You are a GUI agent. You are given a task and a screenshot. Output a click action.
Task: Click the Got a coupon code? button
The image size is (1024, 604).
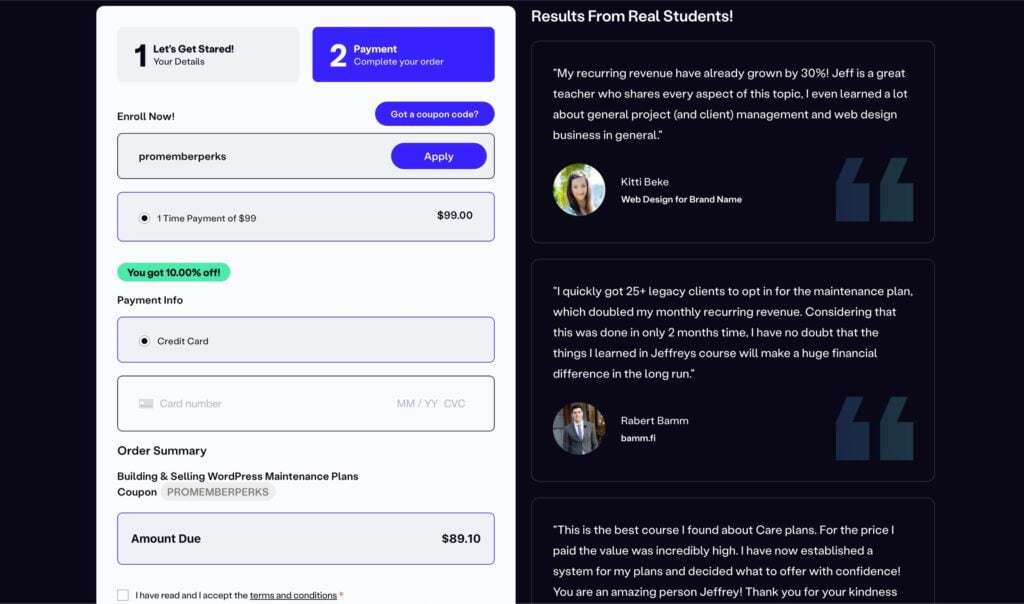(x=434, y=114)
